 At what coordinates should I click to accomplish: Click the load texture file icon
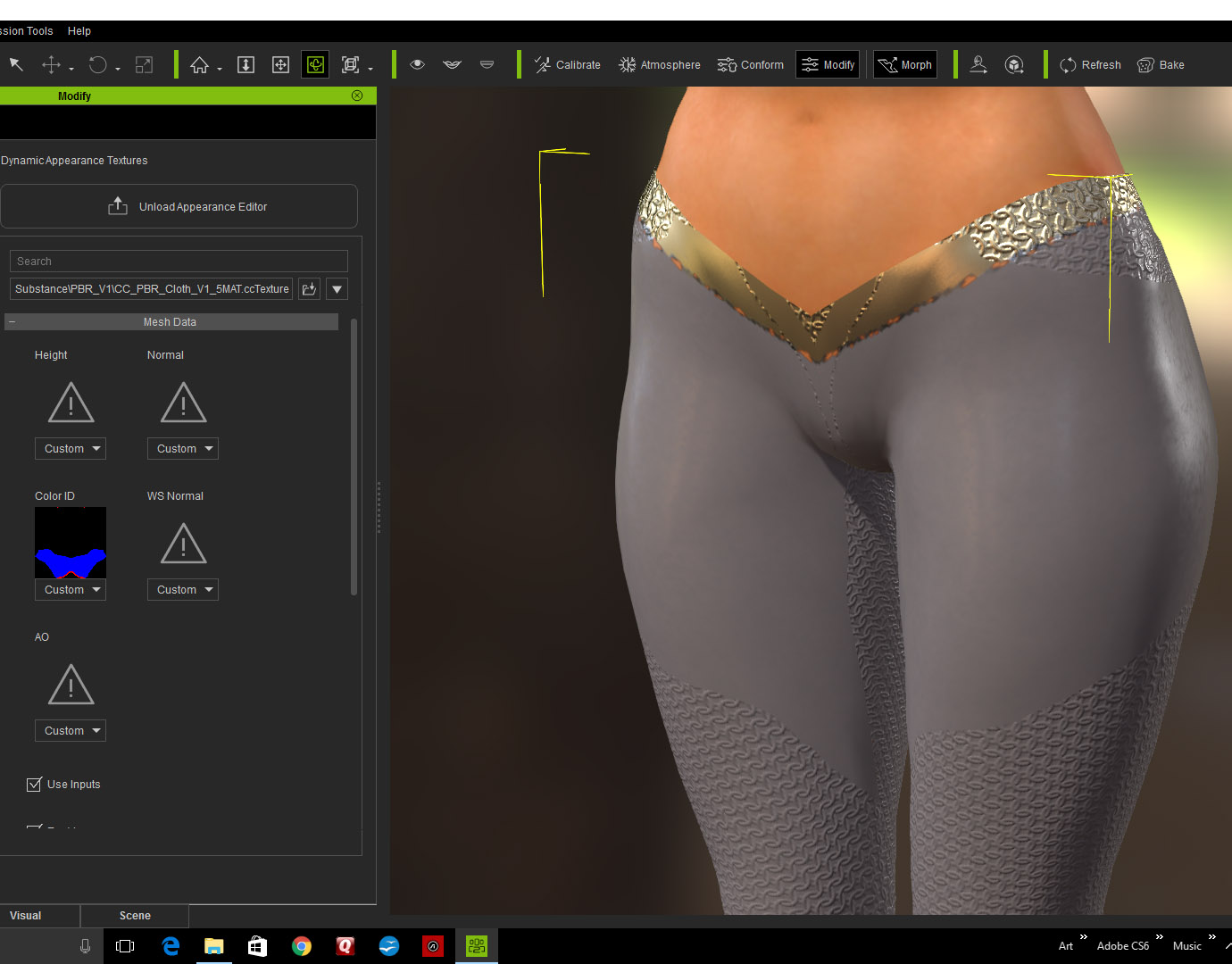click(x=309, y=289)
